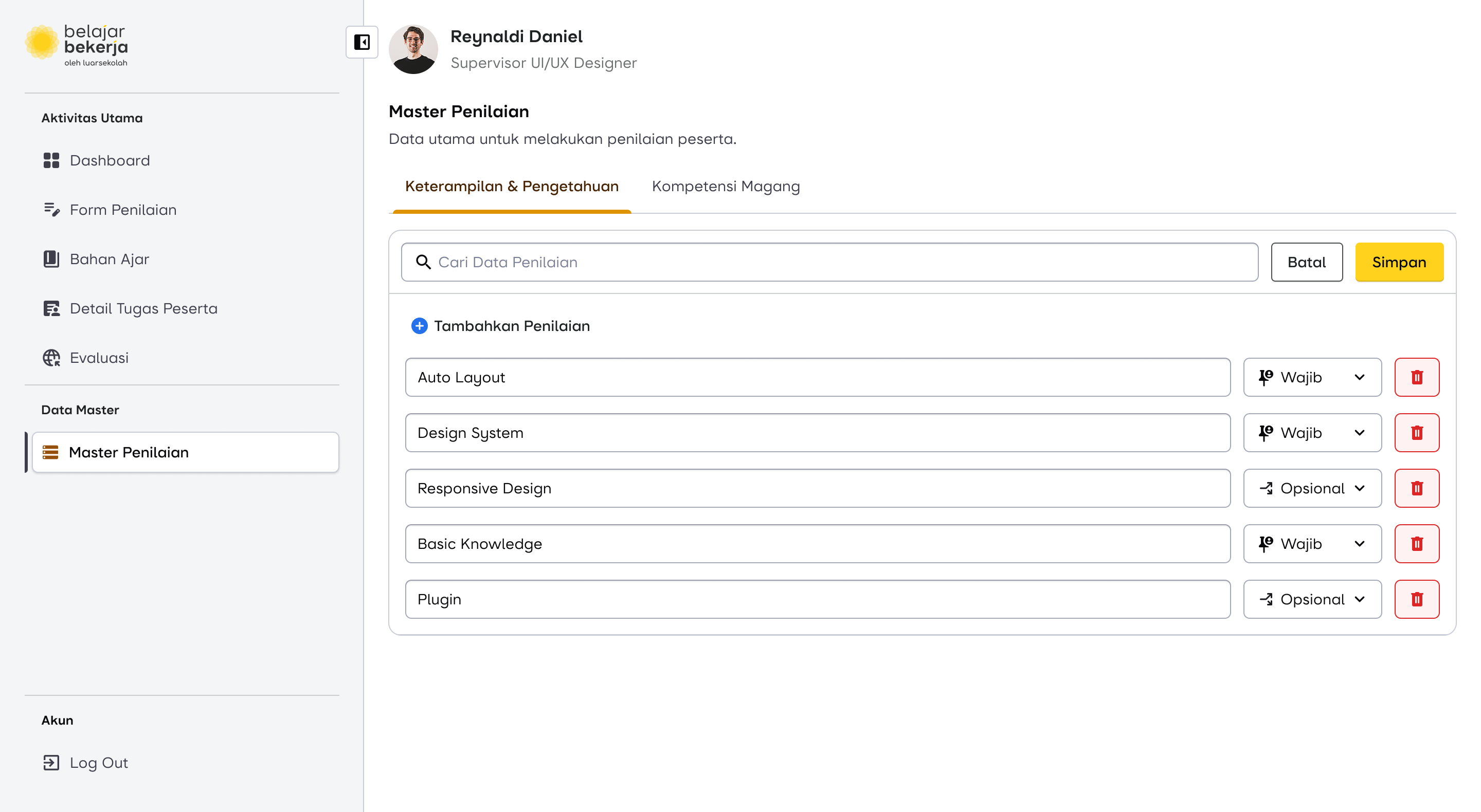
Task: Remove the Responsive Design entry
Action: pos(1416,488)
